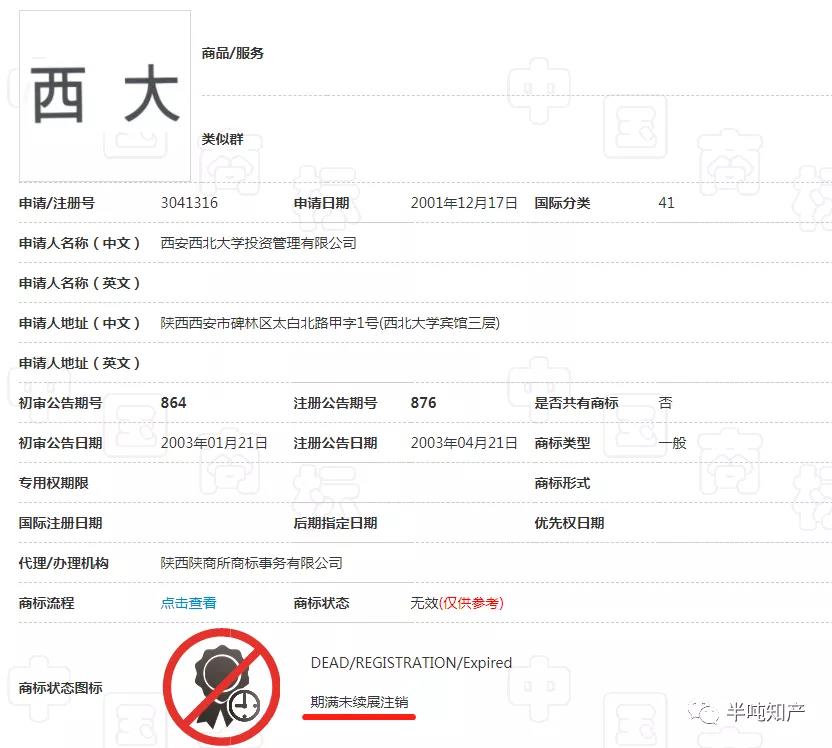Click the preliminary announcement date 2003年01月21日
832x748 pixels.
click(214, 443)
